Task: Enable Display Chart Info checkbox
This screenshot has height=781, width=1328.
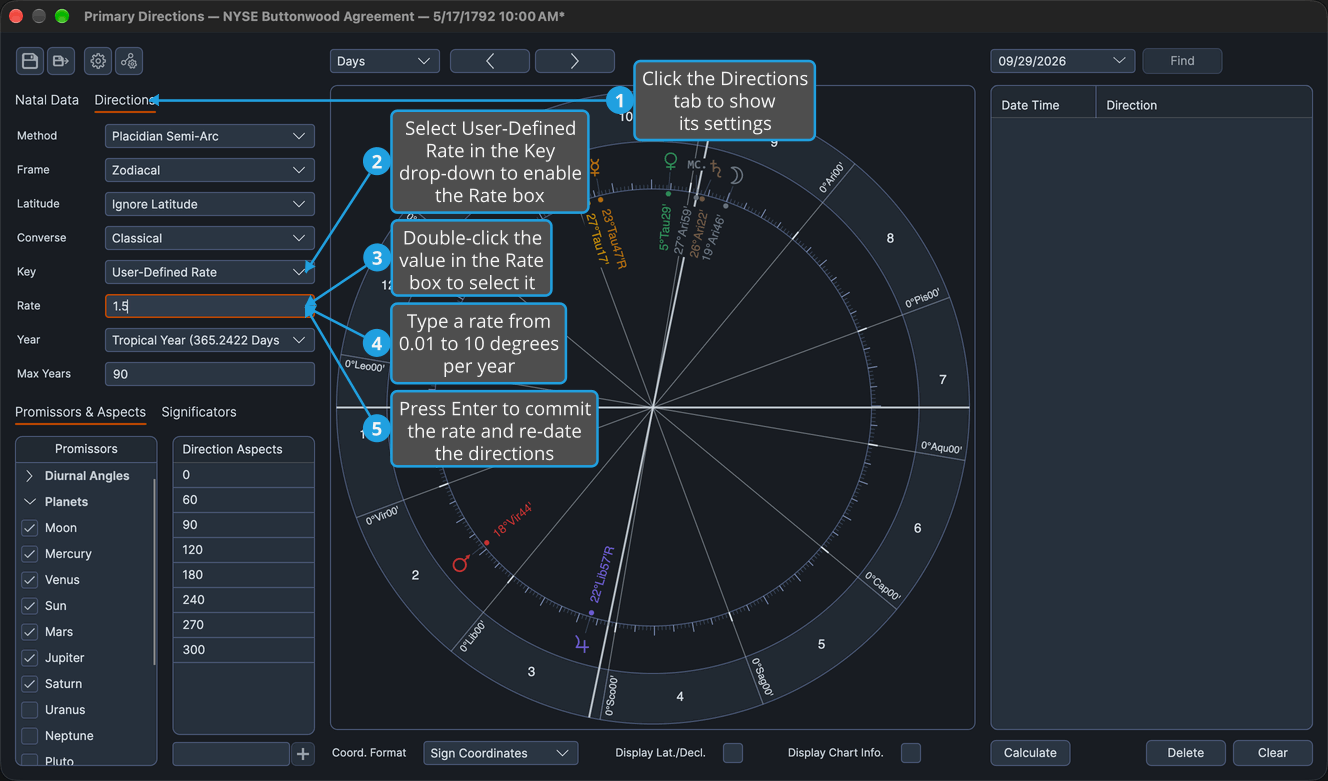Action: pos(911,753)
